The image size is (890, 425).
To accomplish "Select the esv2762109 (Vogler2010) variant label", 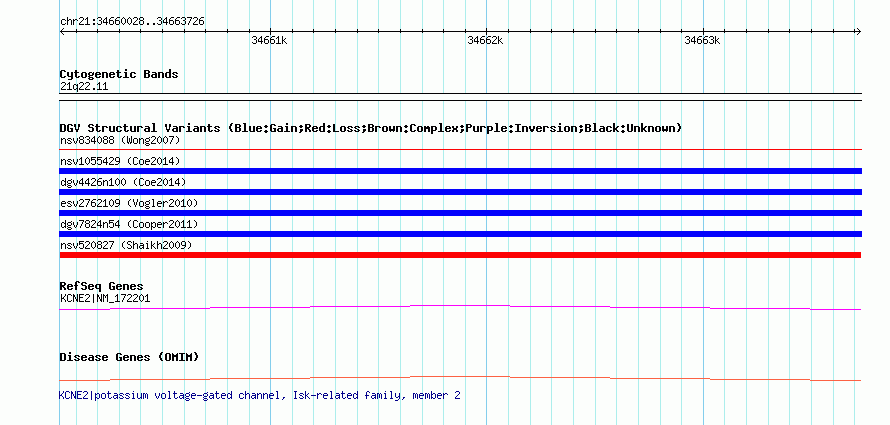I will (x=129, y=203).
